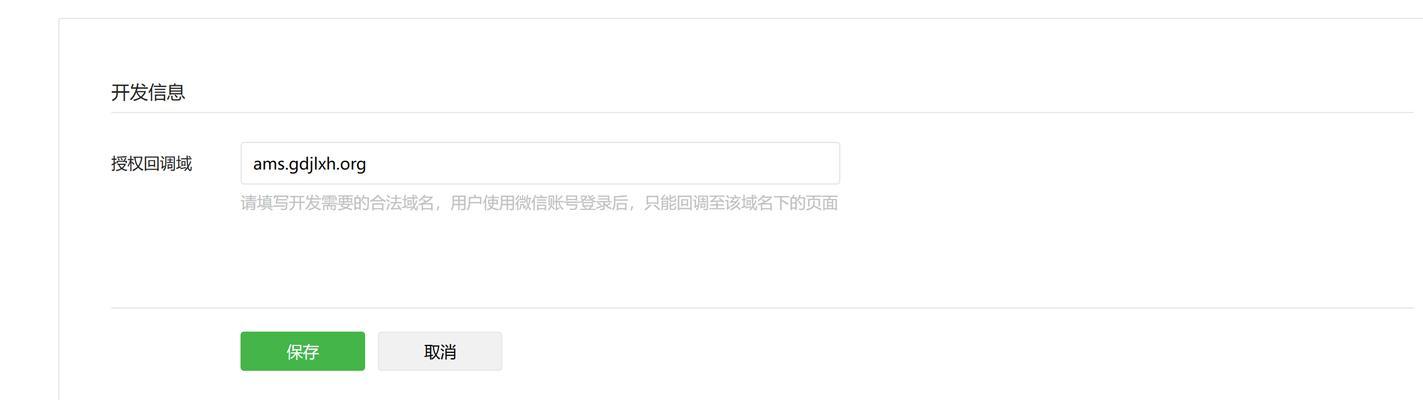The image size is (1423, 400).
Task: Click the 'ams' prefix in the domain field
Action: 268,164
